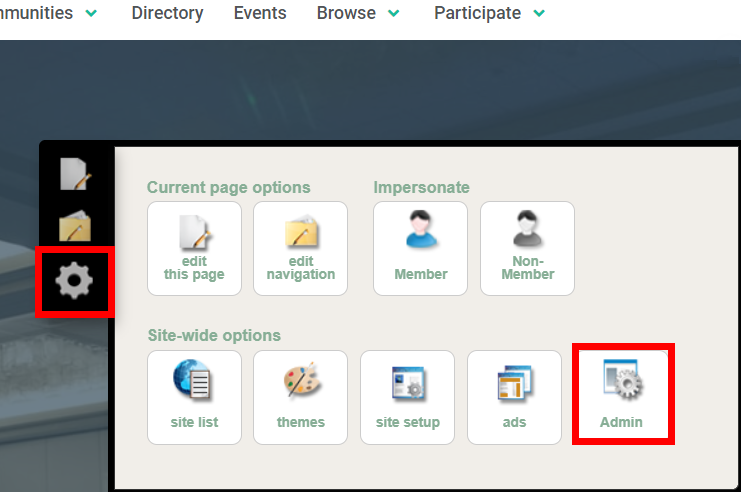This screenshot has height=492, width=741.
Task: Impersonate a Non-Member user
Action: pos(527,249)
